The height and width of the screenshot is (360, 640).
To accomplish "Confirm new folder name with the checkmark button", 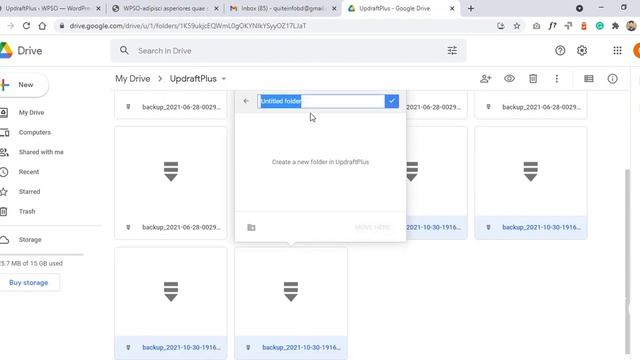I will tap(391, 101).
